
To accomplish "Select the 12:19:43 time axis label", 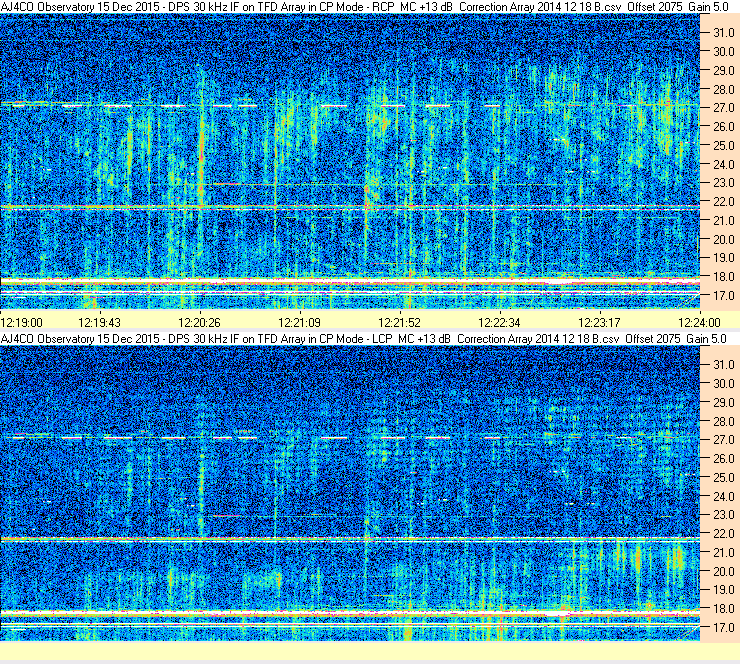I will coord(99,323).
